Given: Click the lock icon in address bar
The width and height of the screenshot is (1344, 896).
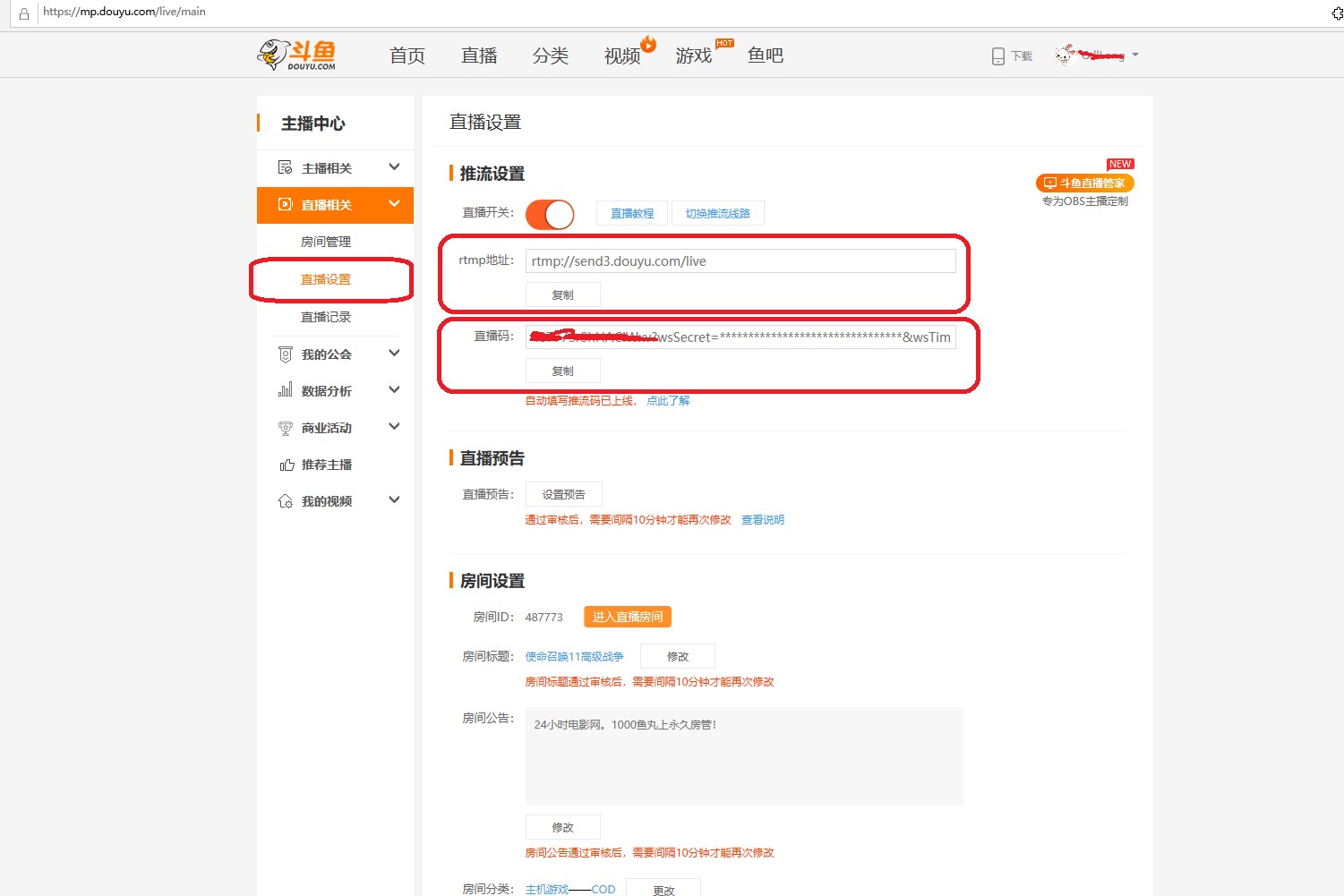Looking at the screenshot, I should click(x=24, y=13).
